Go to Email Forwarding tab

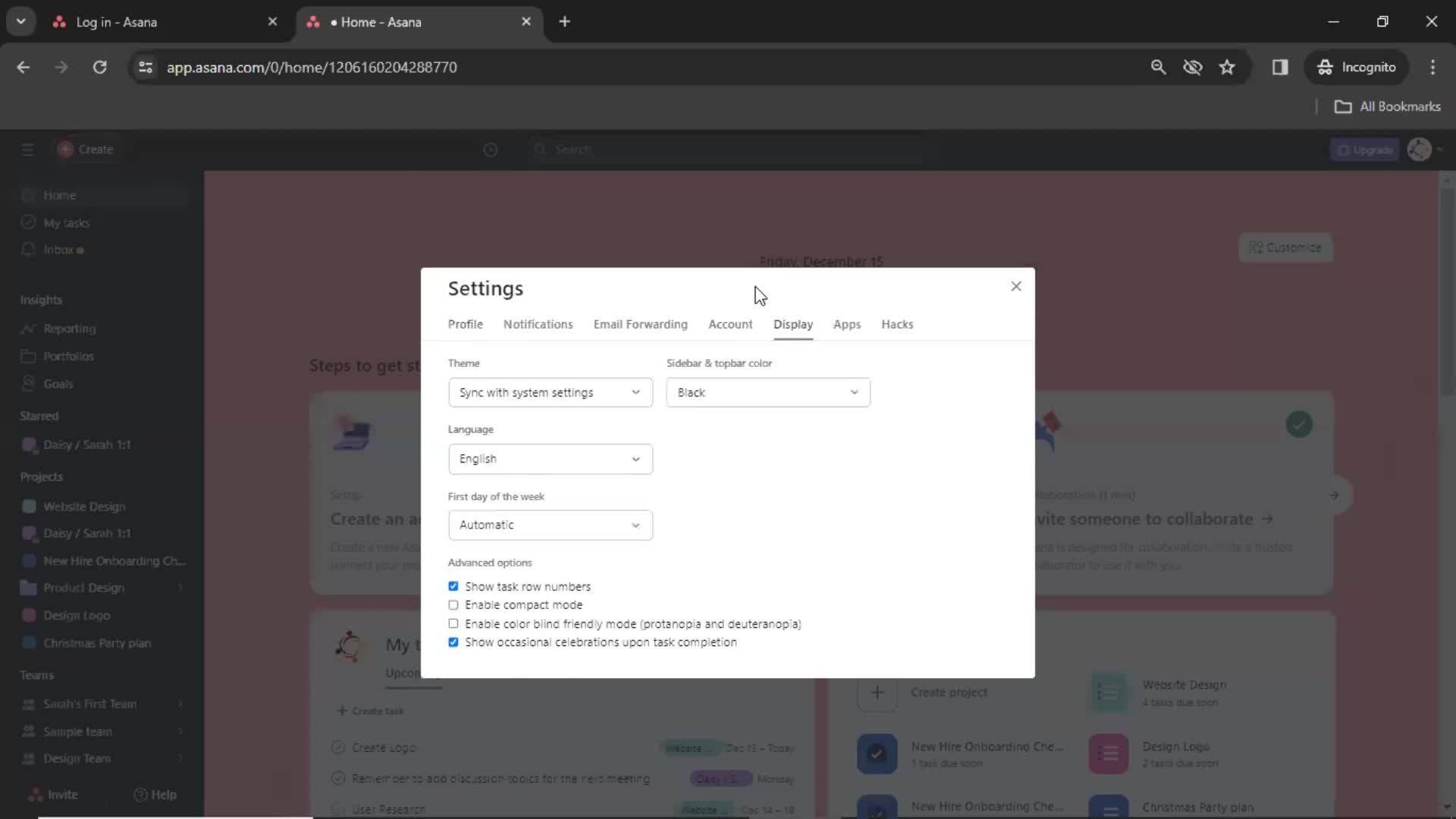click(x=640, y=324)
